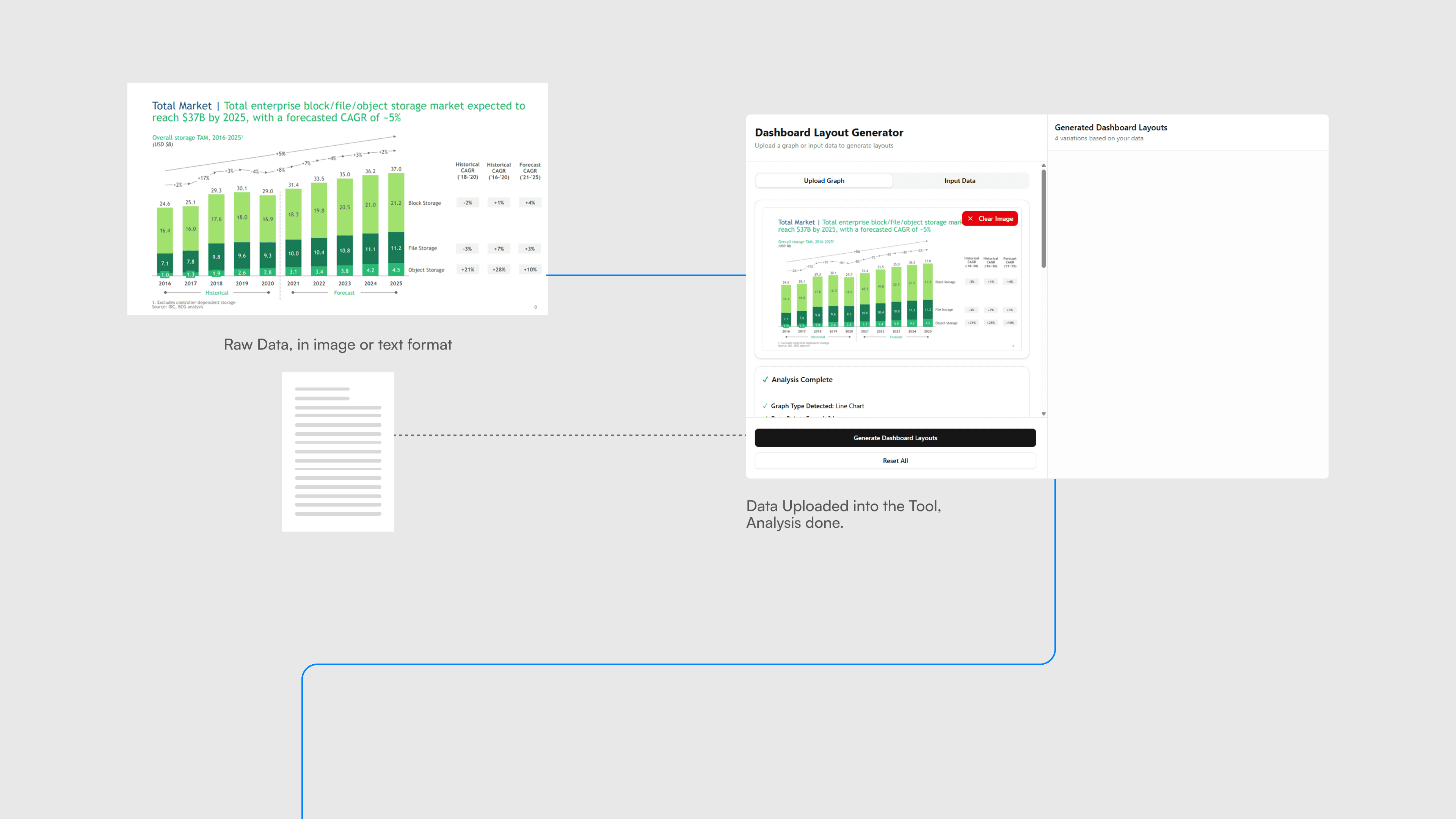Click the 'Graph Type Detected: Line Chart' text

pos(817,406)
